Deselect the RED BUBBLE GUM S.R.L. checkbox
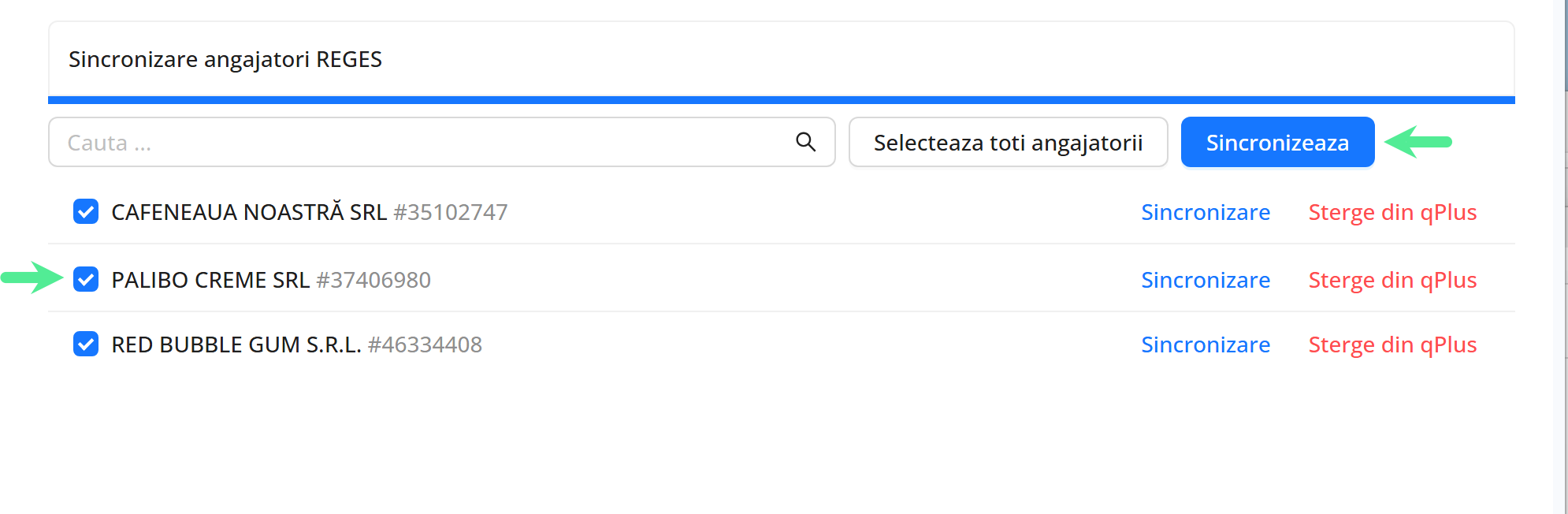Image resolution: width=1568 pixels, height=514 pixels. click(x=86, y=345)
